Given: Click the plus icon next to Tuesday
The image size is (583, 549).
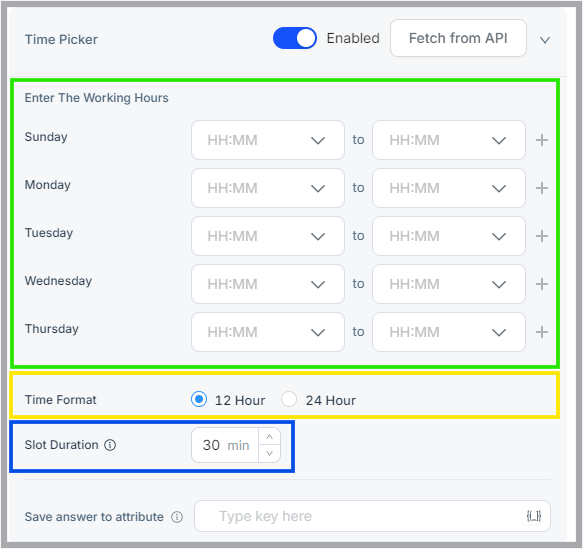Looking at the screenshot, I should [x=542, y=236].
